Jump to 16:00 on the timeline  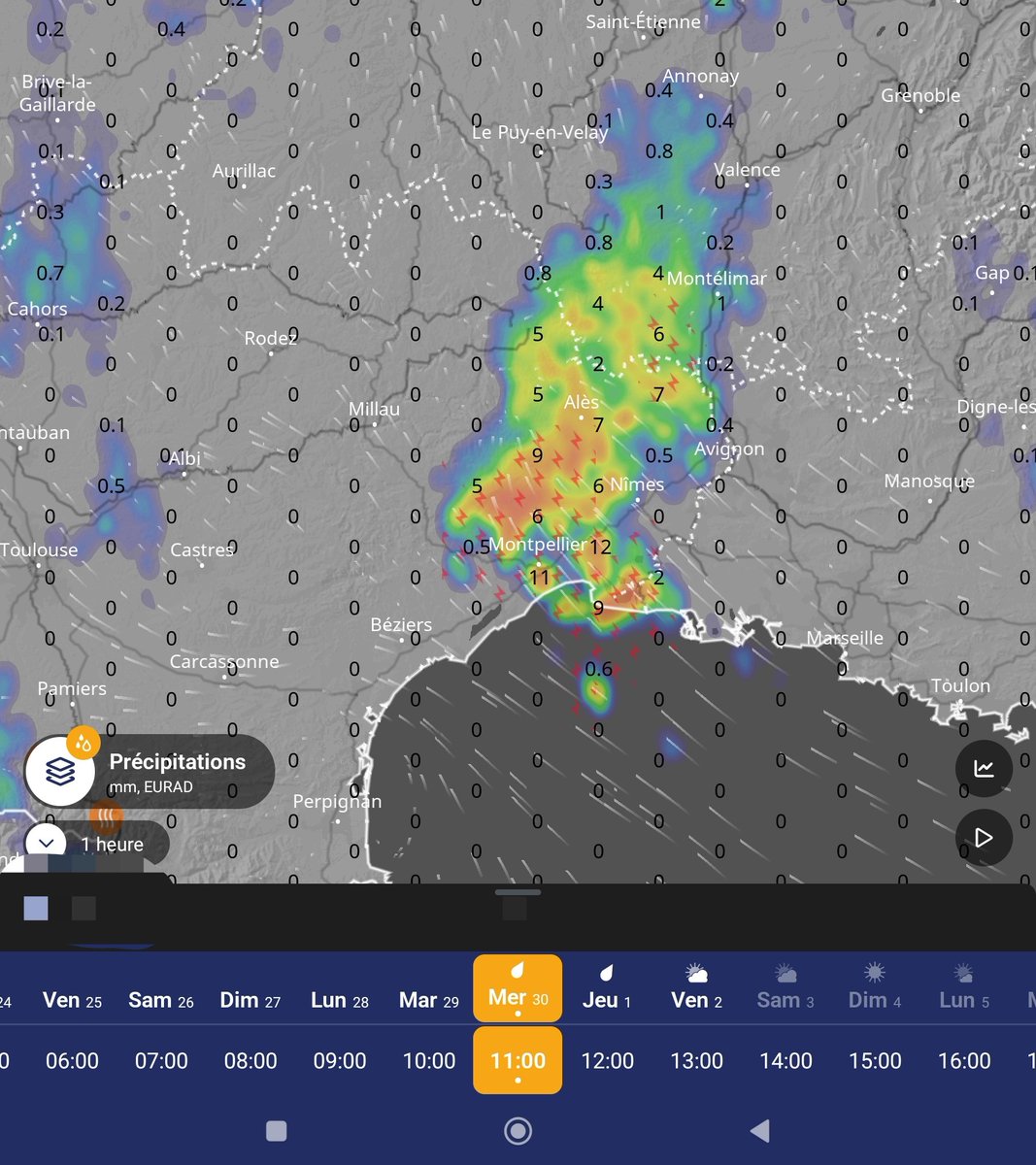(x=964, y=1060)
